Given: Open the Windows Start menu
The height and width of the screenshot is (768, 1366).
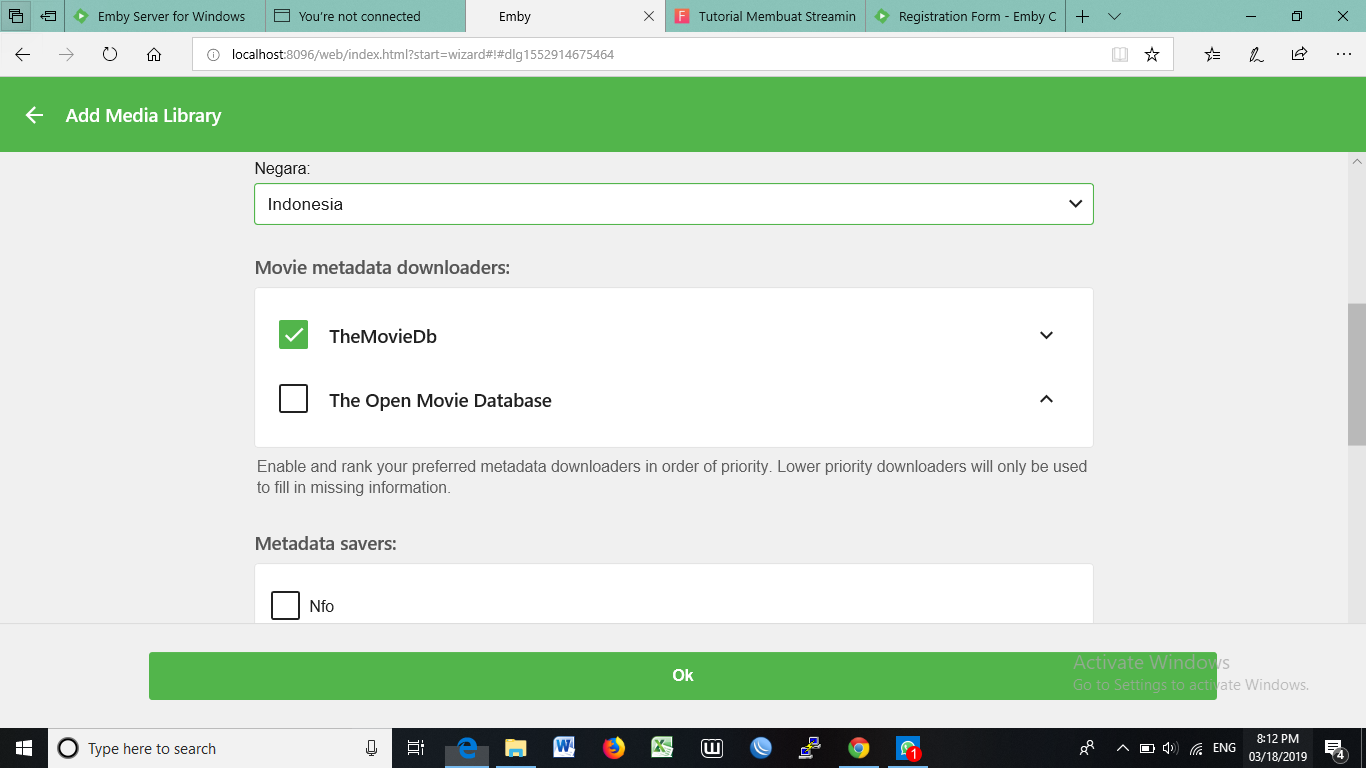Looking at the screenshot, I should [x=24, y=748].
